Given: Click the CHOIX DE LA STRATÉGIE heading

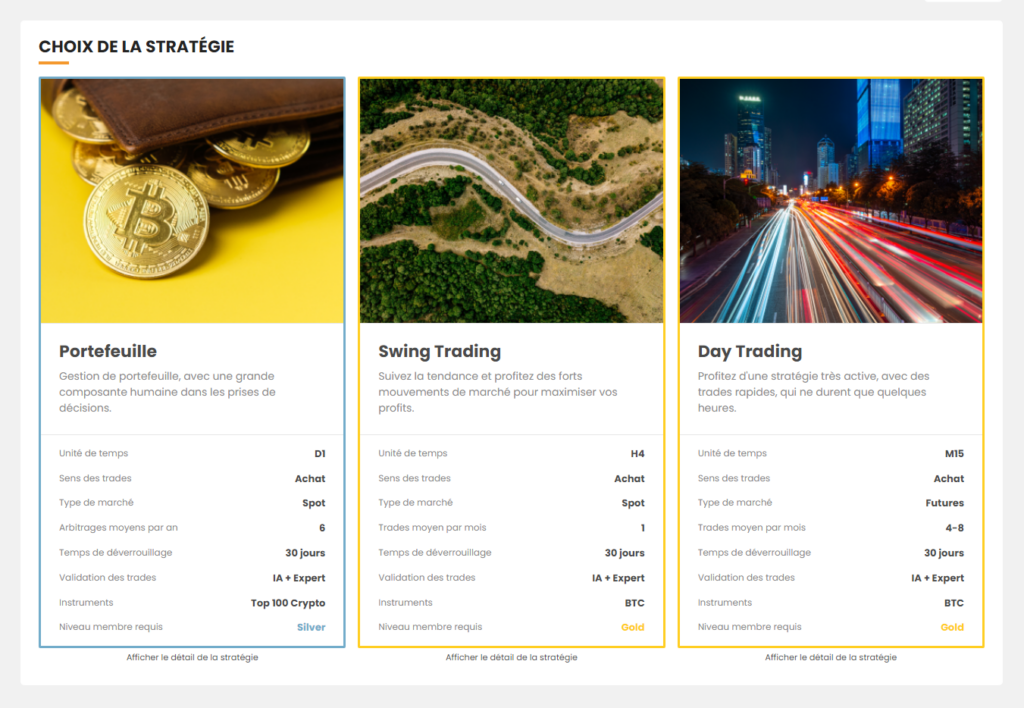Looking at the screenshot, I should click(x=136, y=46).
